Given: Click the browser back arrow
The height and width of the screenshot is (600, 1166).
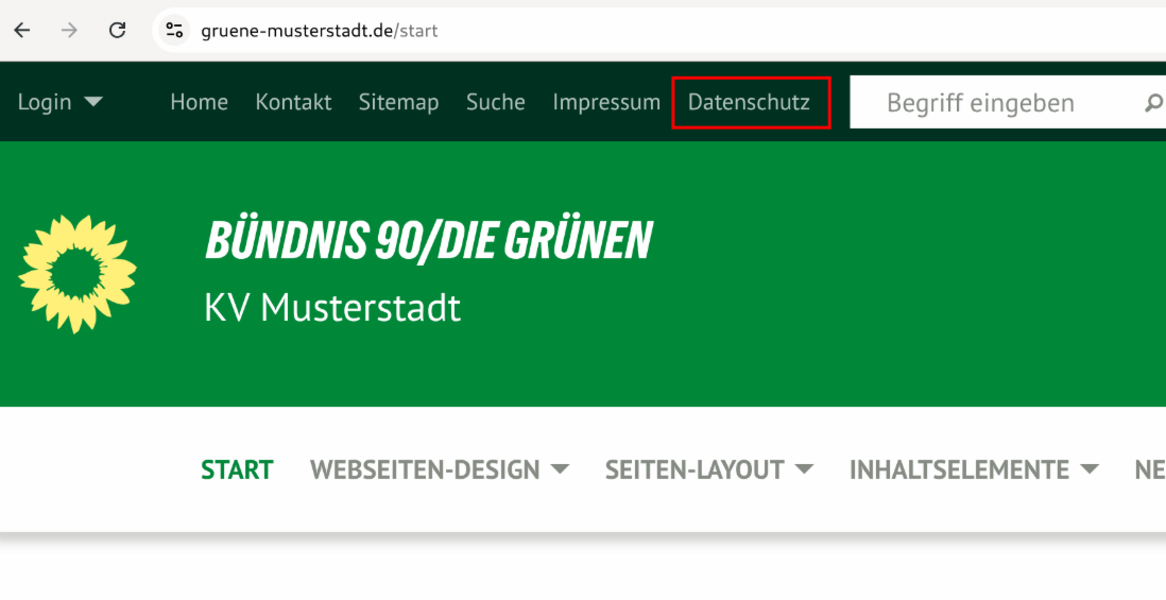Looking at the screenshot, I should pos(22,30).
